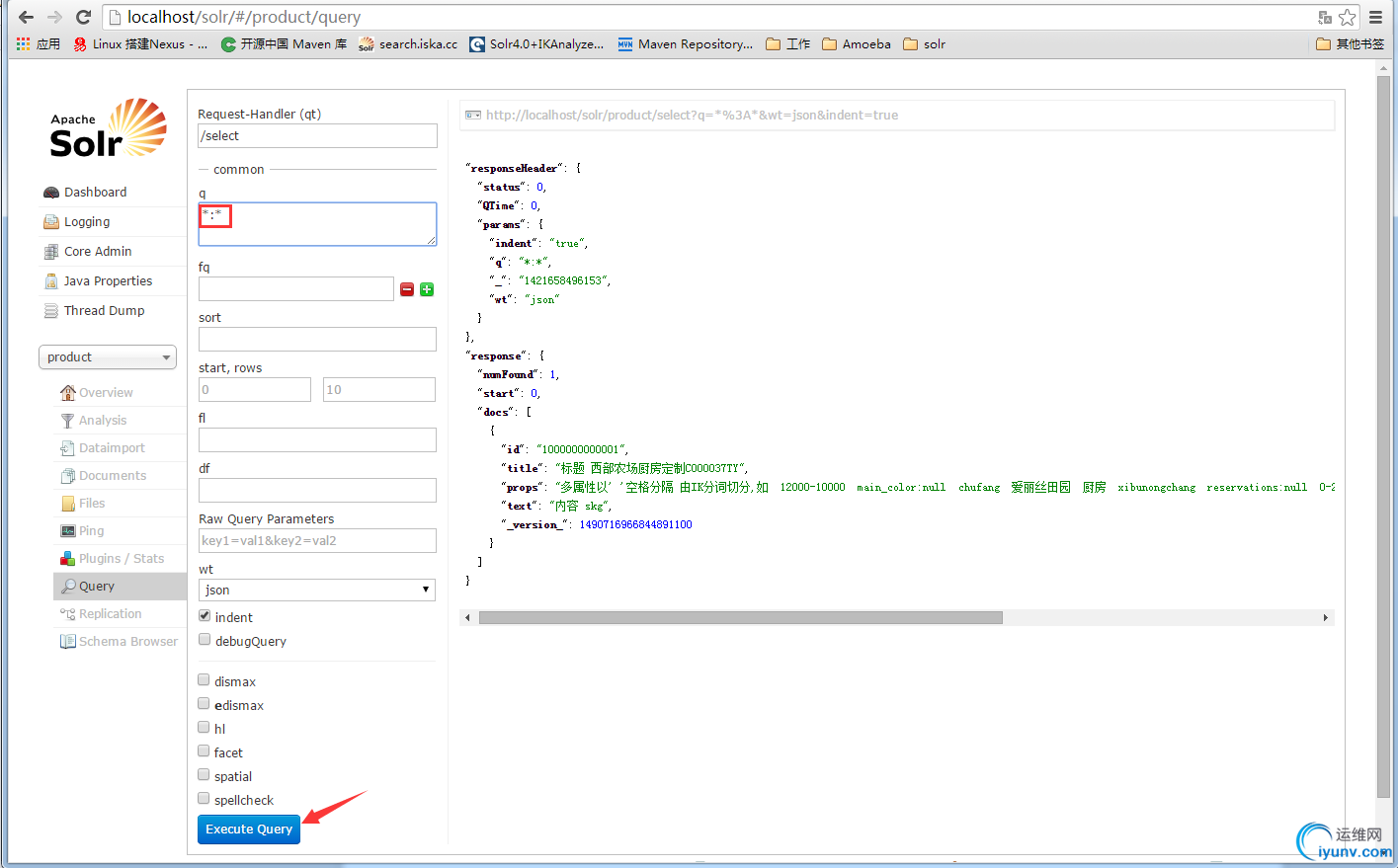
Task: Click the page vertical scrollbar thumb
Action: point(1383,434)
